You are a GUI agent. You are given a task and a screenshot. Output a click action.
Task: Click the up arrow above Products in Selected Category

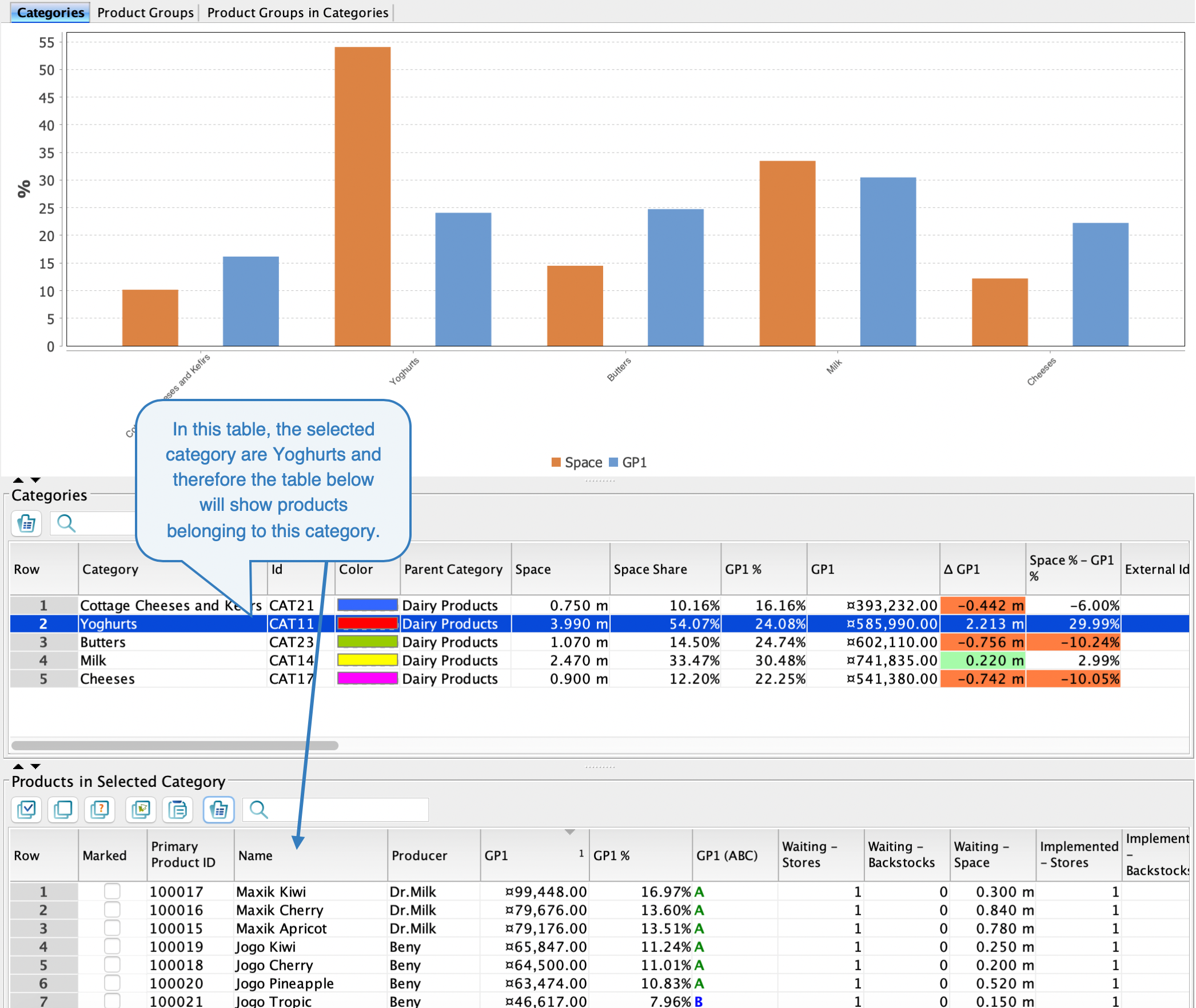(18, 766)
